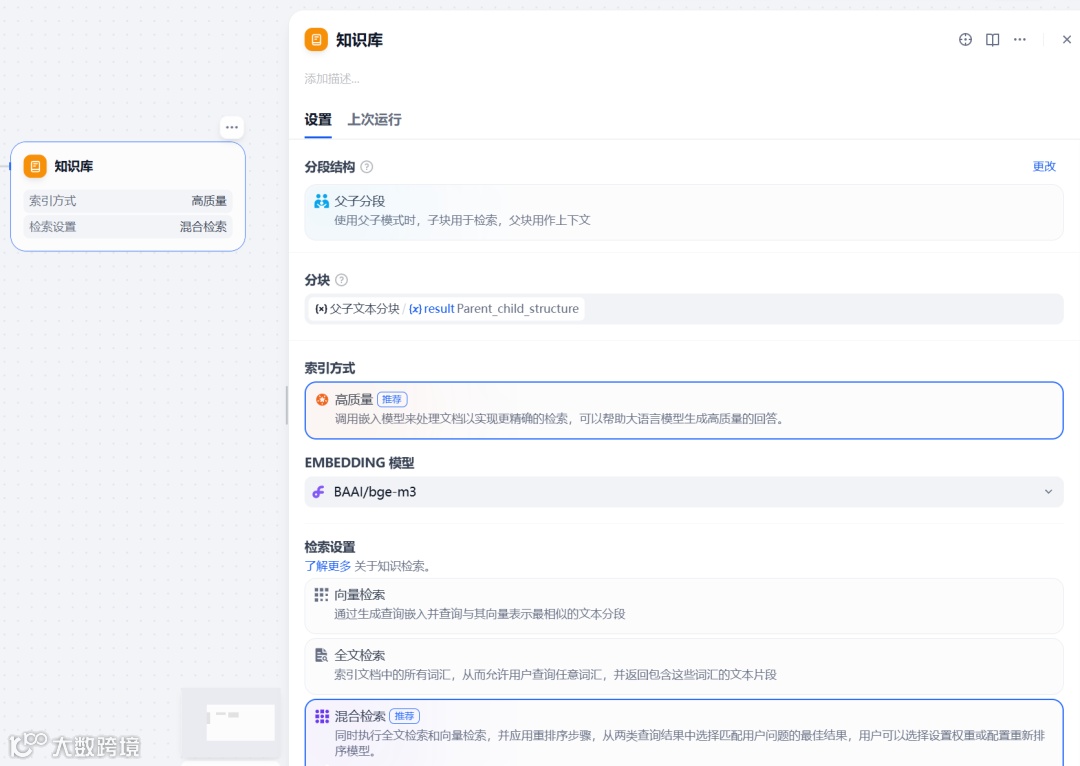Click the canvas minimap thumbnail
The width and height of the screenshot is (1080, 766).
click(x=231, y=722)
